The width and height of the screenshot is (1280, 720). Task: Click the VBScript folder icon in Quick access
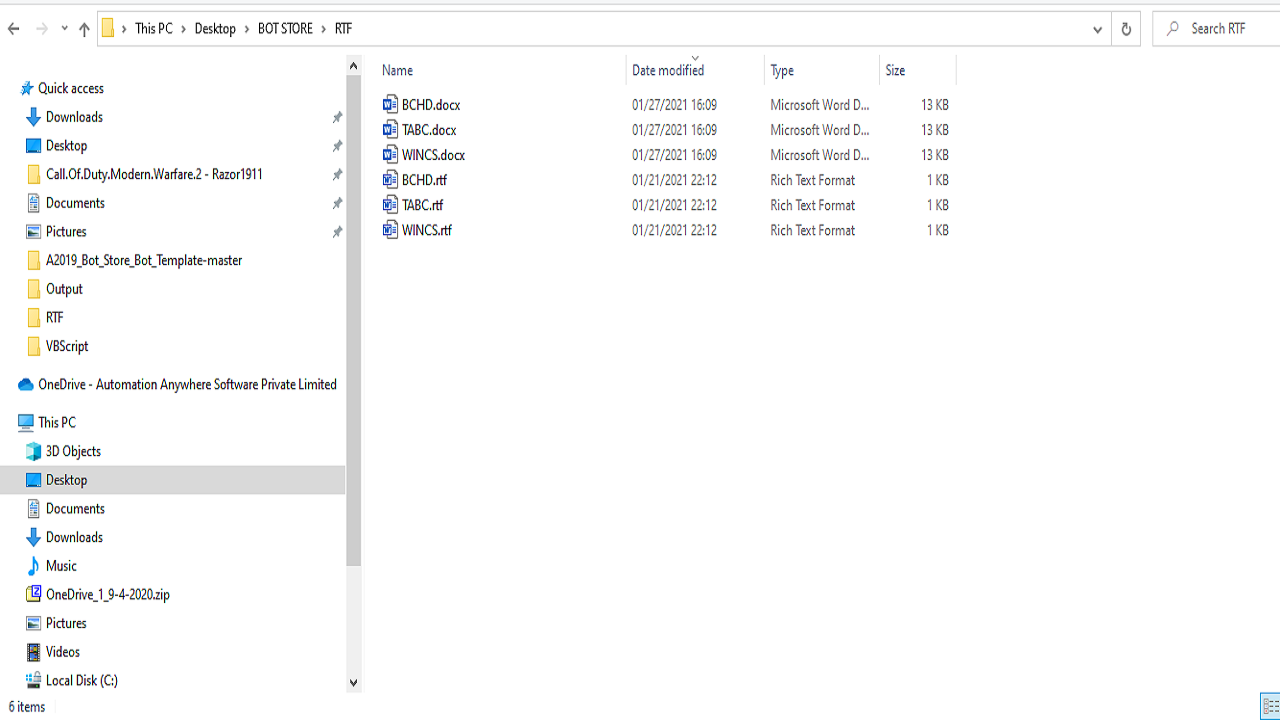tap(34, 346)
